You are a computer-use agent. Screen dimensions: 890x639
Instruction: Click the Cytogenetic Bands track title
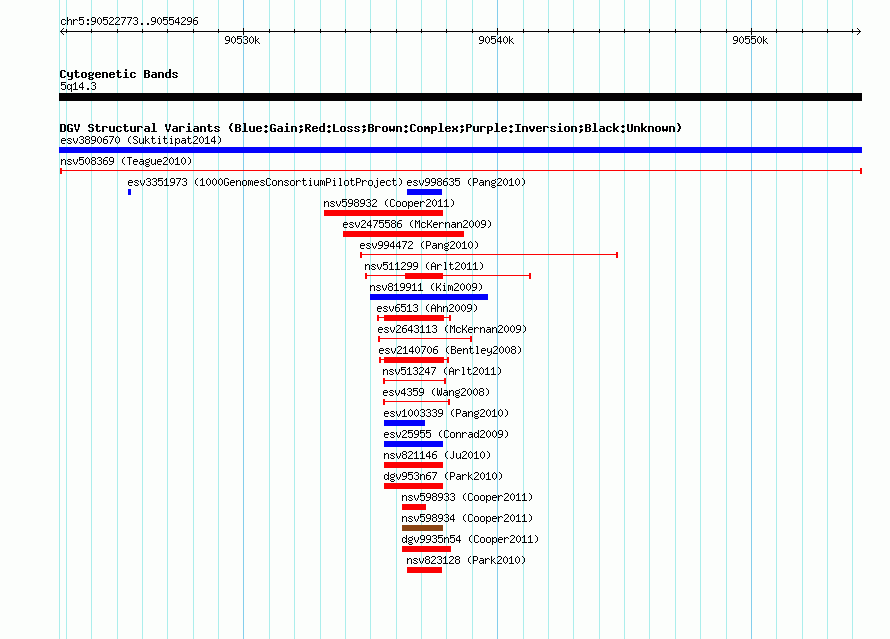click(x=119, y=74)
